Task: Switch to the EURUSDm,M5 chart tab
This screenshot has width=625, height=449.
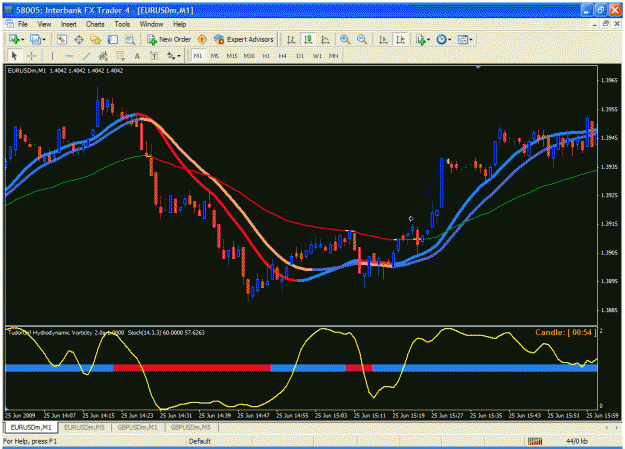Action: 84,427
